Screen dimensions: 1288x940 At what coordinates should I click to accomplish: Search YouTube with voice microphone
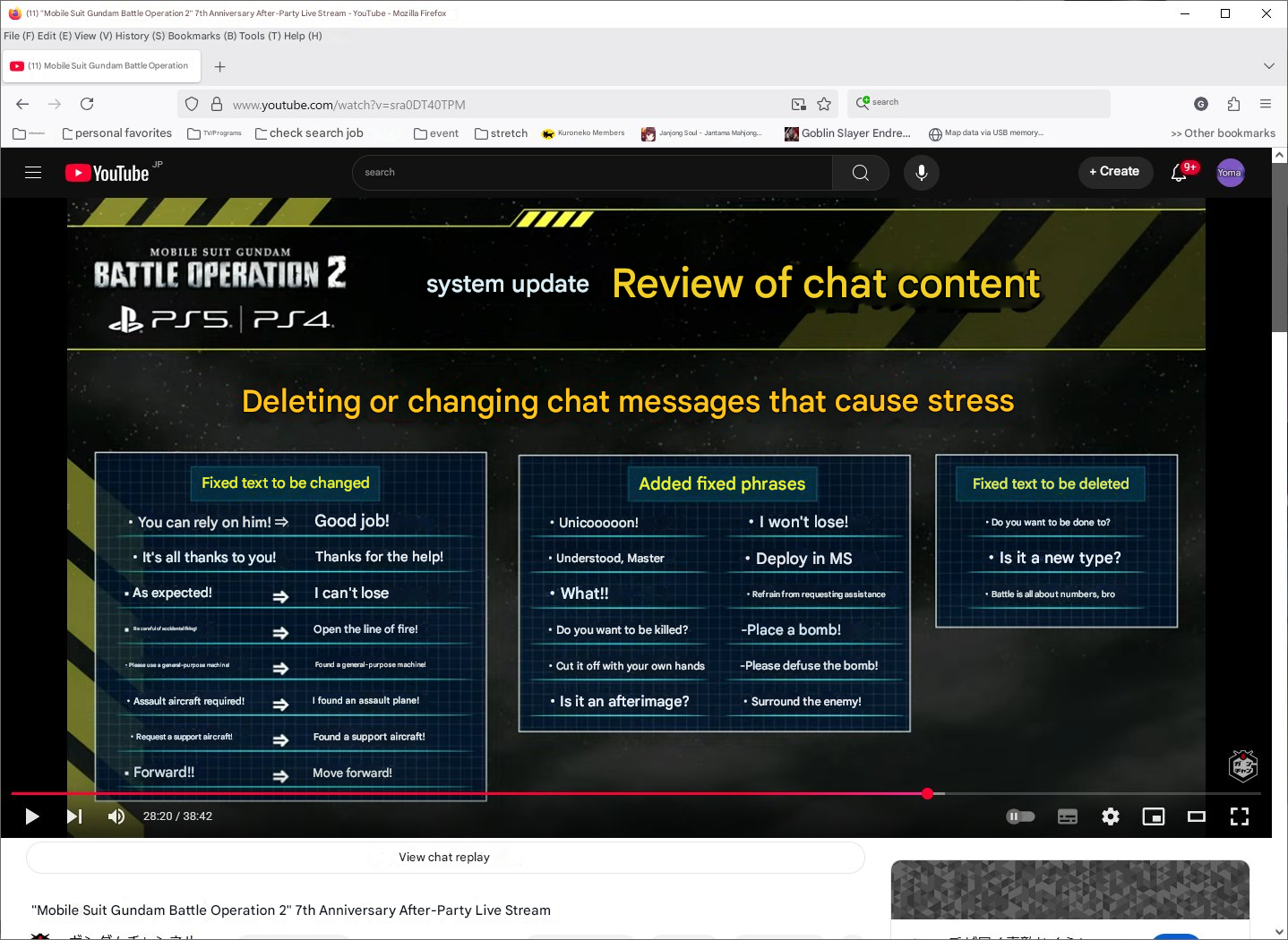[922, 173]
